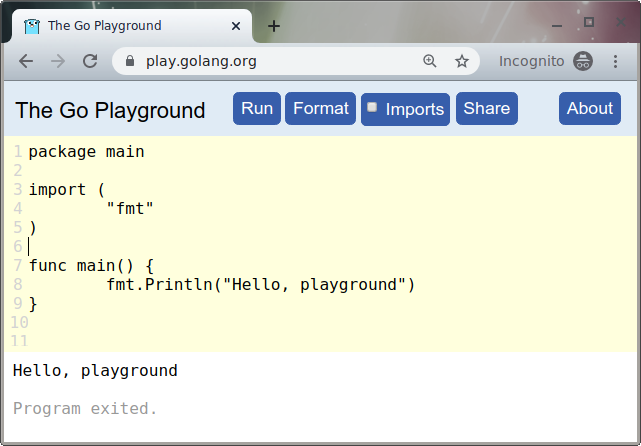Open the About page button
The width and height of the screenshot is (641, 446).
(x=590, y=108)
